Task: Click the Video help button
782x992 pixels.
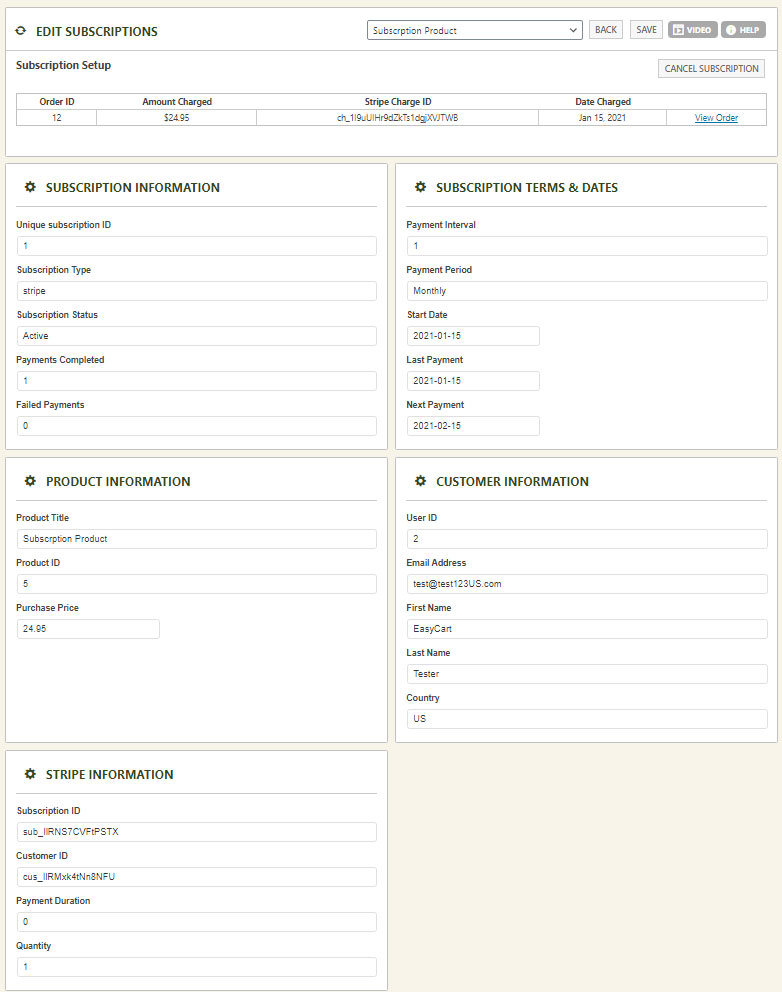Action: (x=692, y=30)
